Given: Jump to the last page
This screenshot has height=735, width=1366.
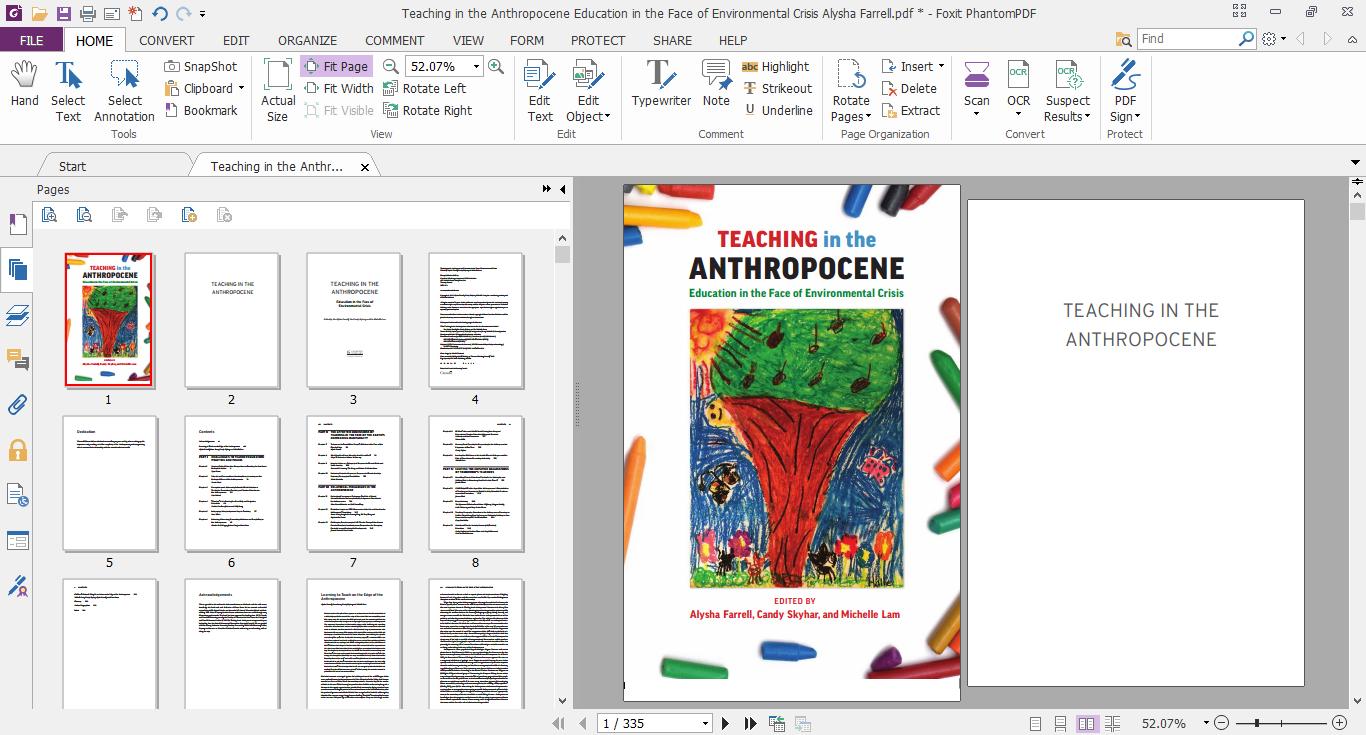Looking at the screenshot, I should coord(750,723).
